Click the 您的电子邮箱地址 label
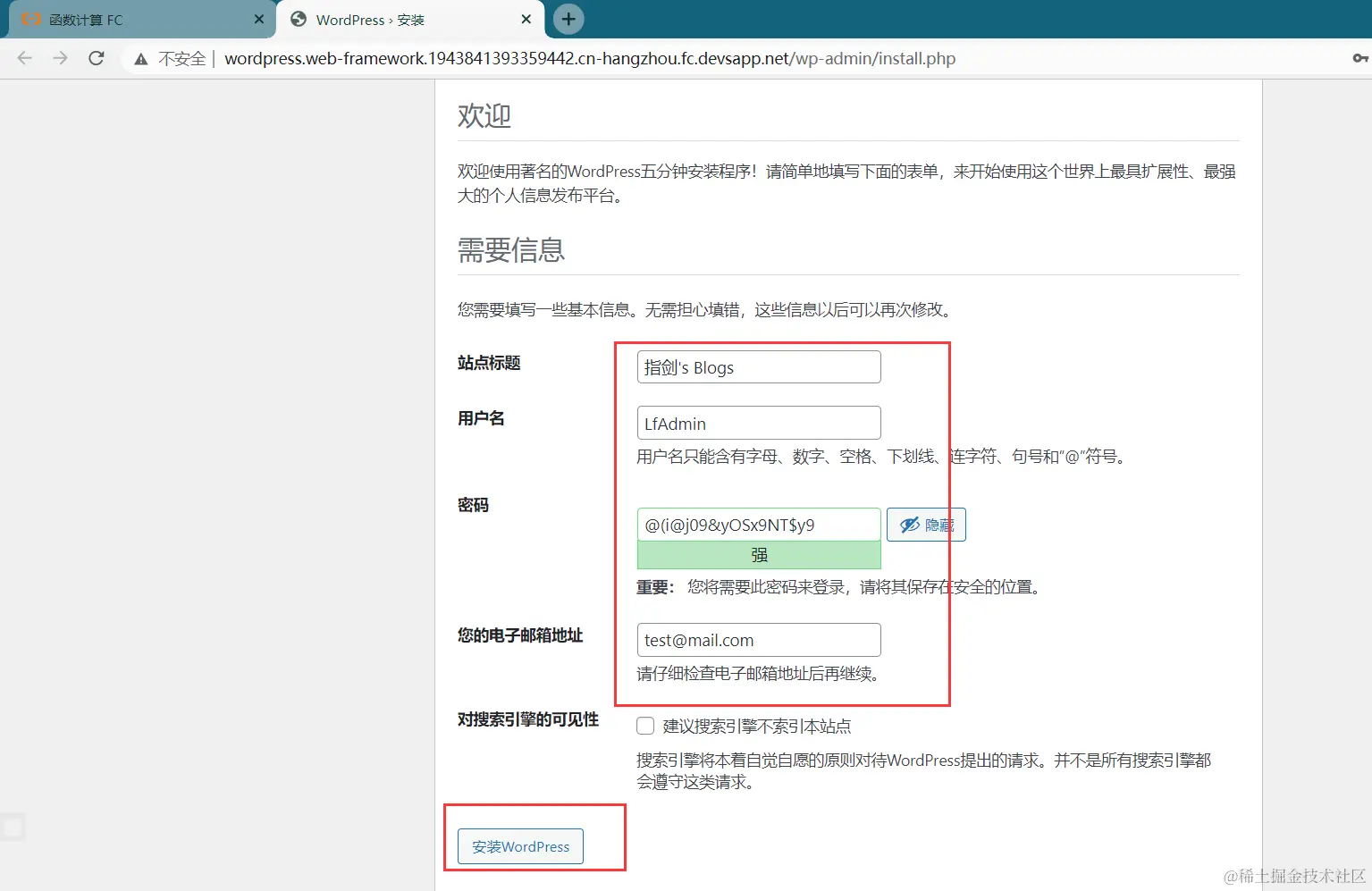The image size is (1372, 891). (520, 635)
